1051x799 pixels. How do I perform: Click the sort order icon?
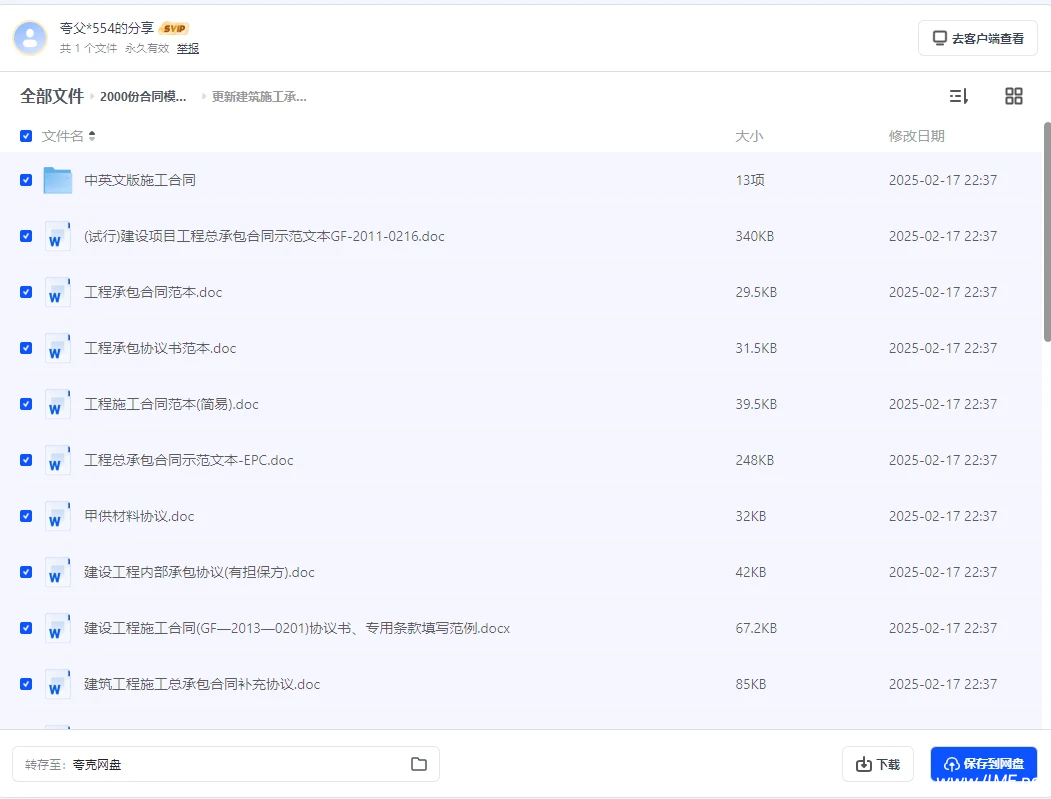tap(958, 96)
